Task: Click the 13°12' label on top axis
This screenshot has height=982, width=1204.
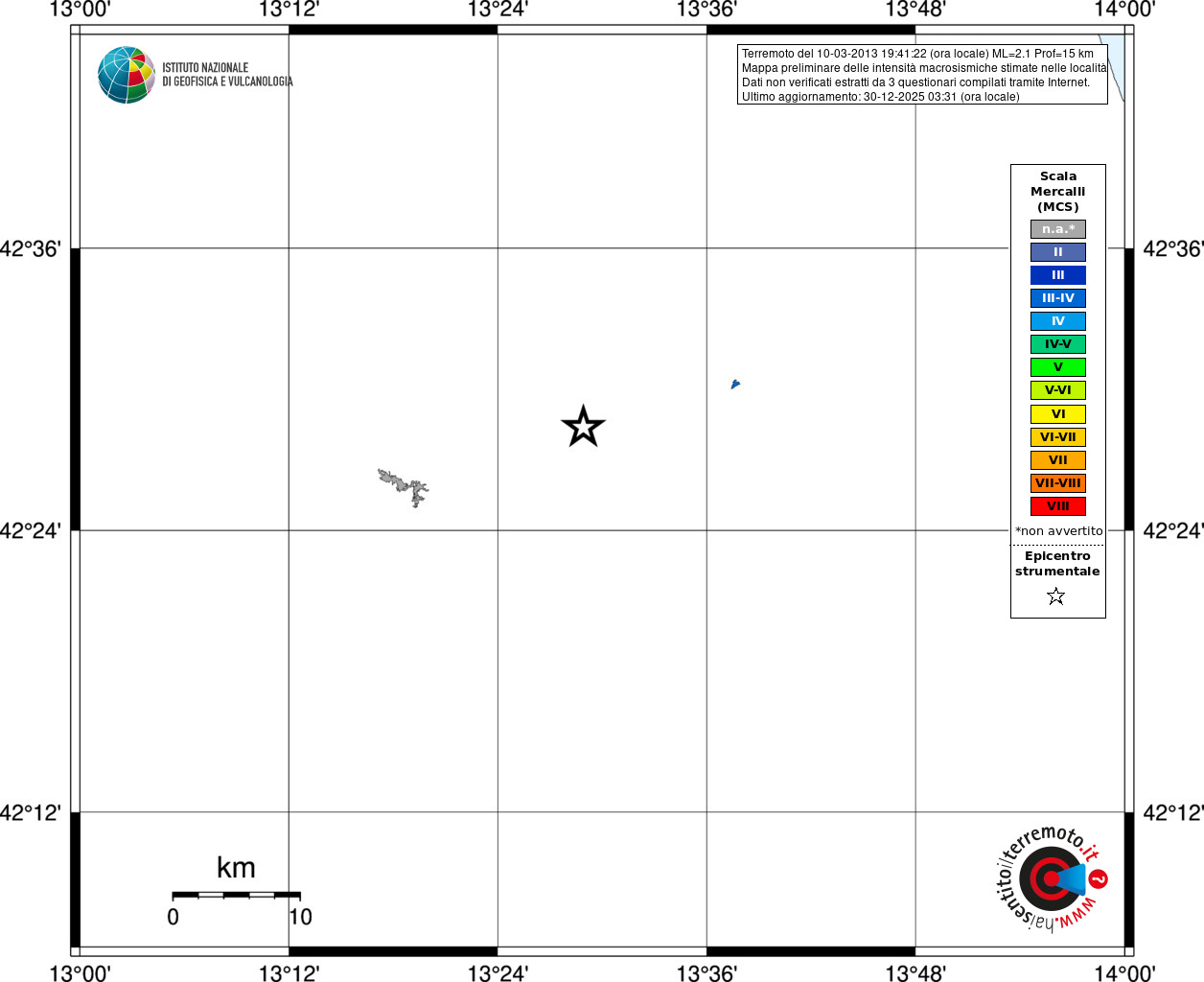Action: pyautogui.click(x=289, y=10)
